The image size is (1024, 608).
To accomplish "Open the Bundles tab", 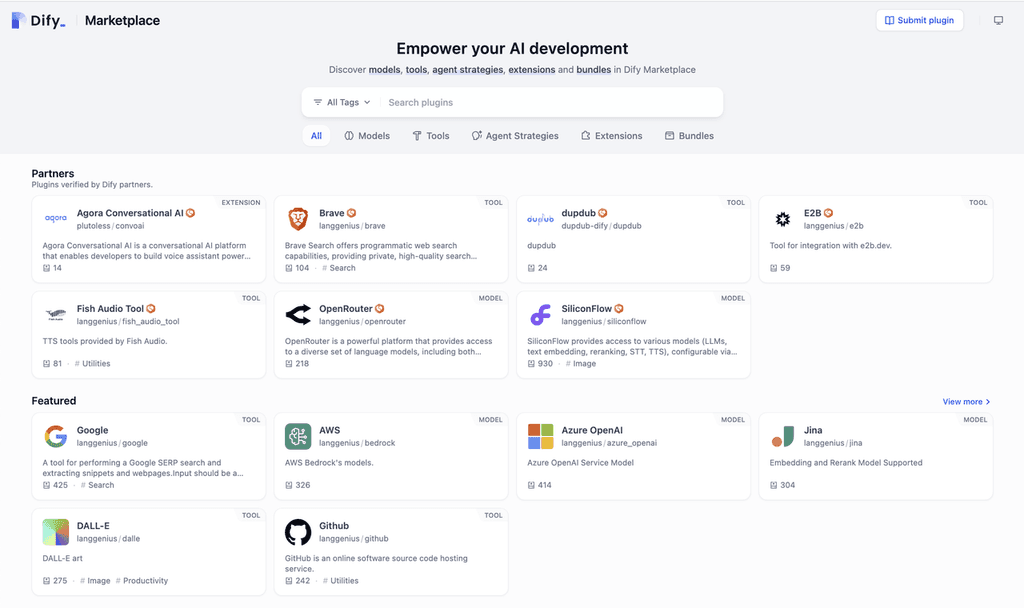I will [x=689, y=135].
